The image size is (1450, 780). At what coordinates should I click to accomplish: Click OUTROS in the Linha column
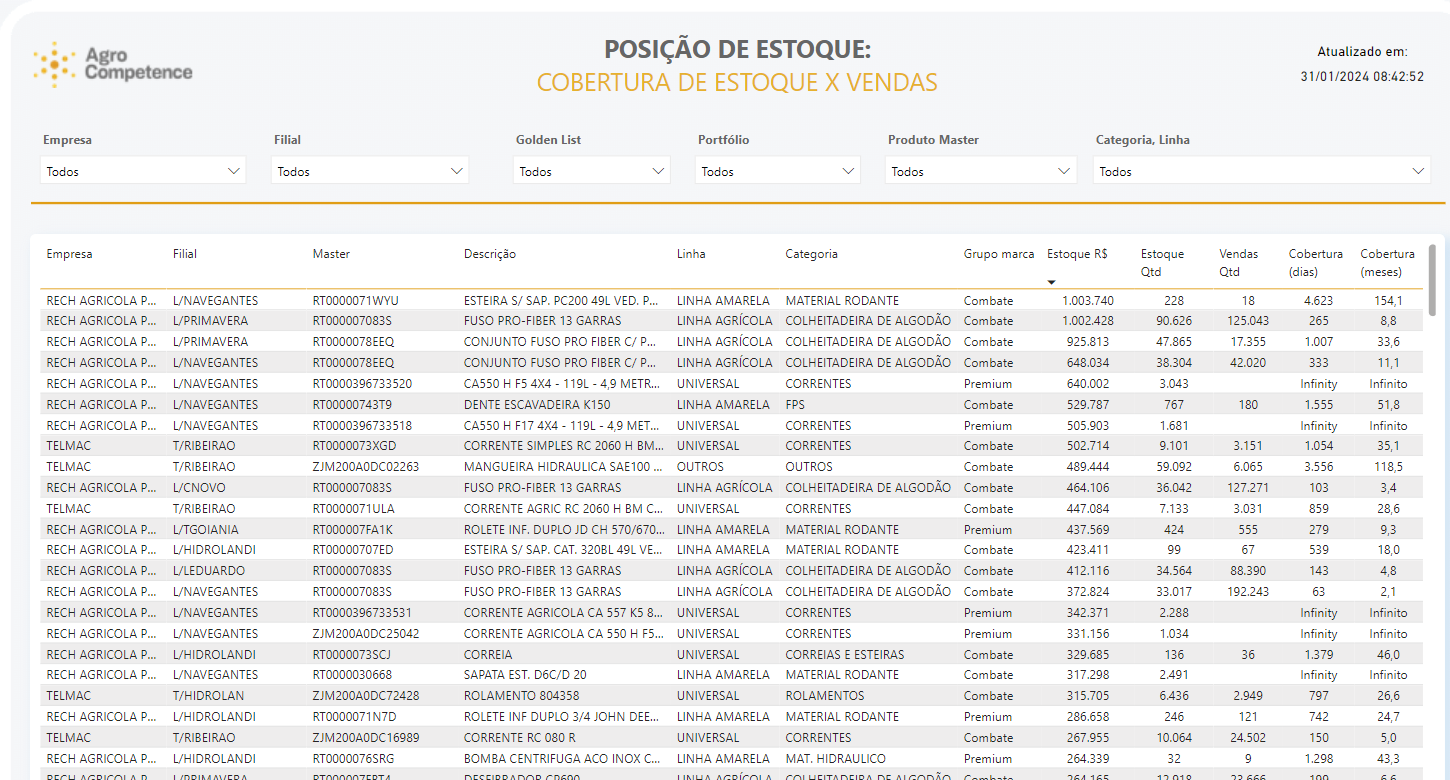click(x=700, y=467)
